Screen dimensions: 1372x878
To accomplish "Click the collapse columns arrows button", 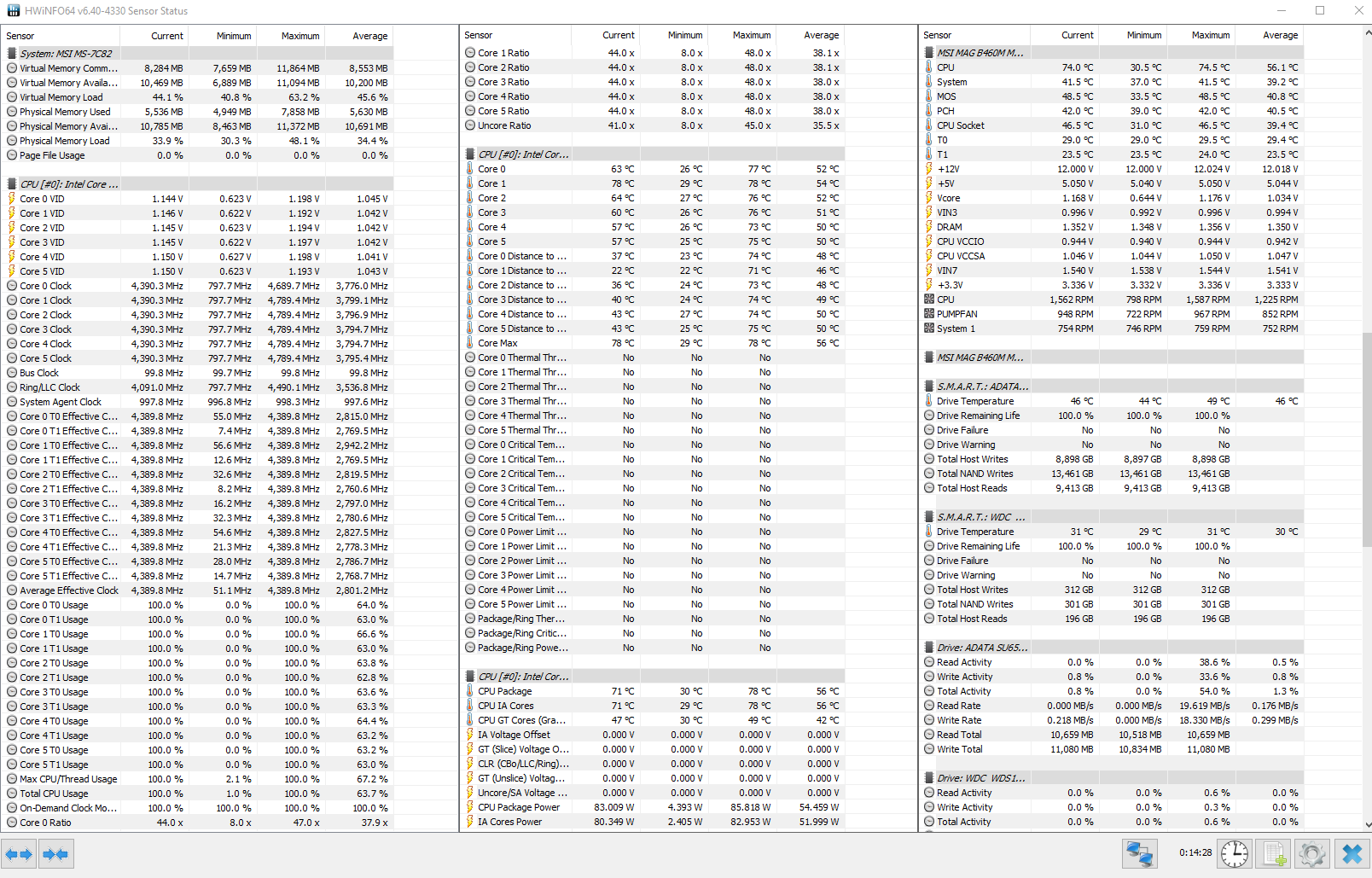I will (55, 854).
